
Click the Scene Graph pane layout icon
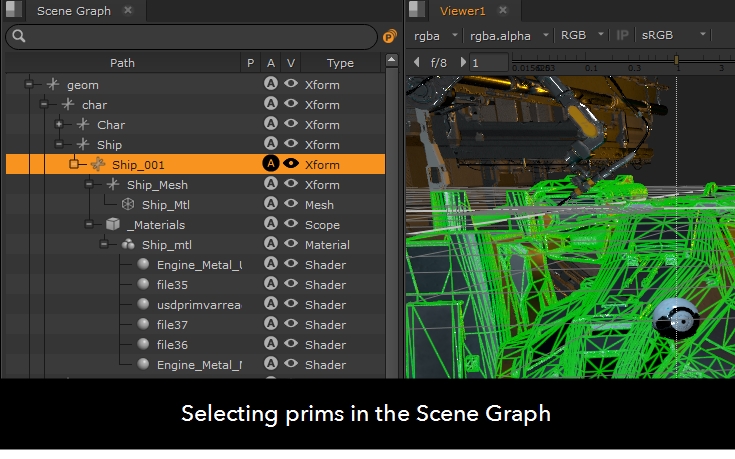click(x=12, y=10)
